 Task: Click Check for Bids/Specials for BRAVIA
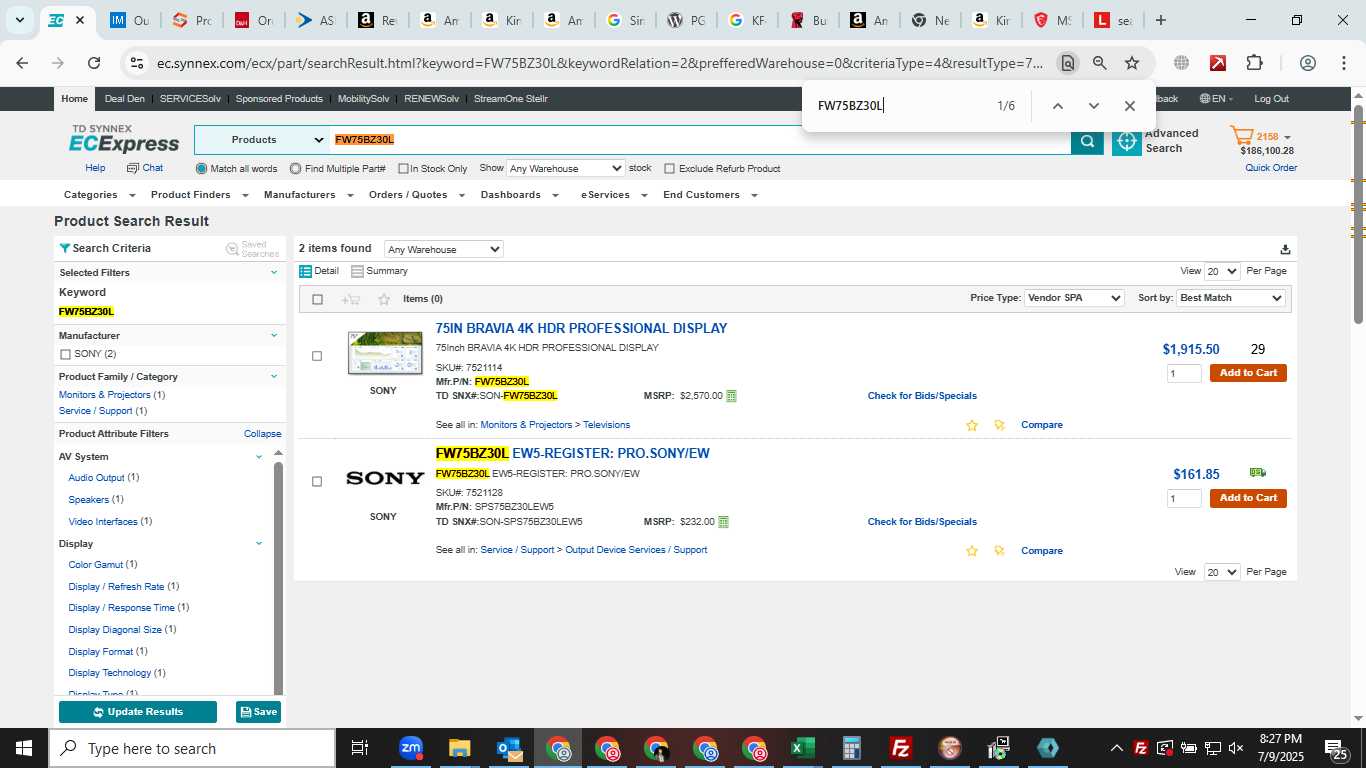coord(922,396)
